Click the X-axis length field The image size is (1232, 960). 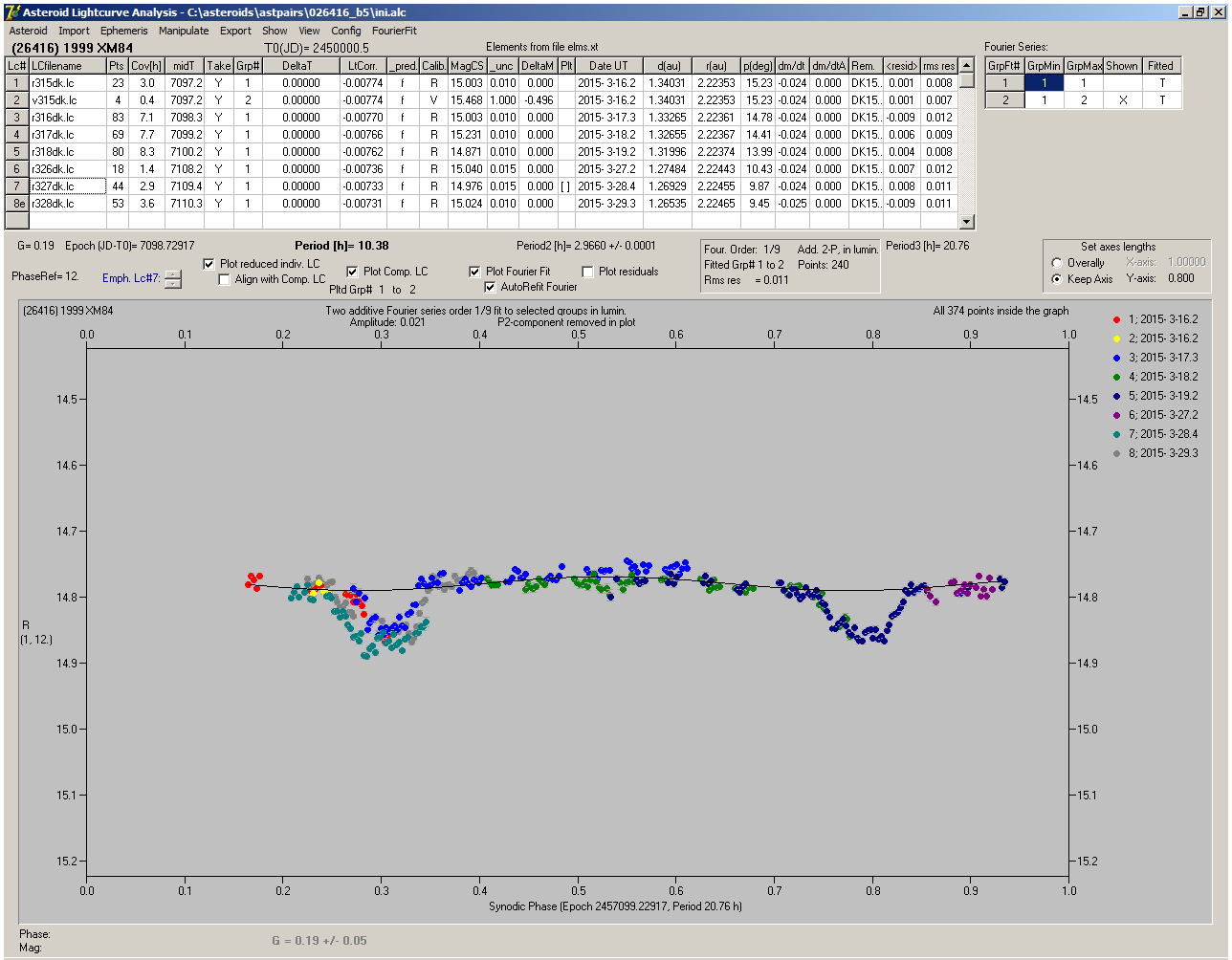pos(1185,262)
